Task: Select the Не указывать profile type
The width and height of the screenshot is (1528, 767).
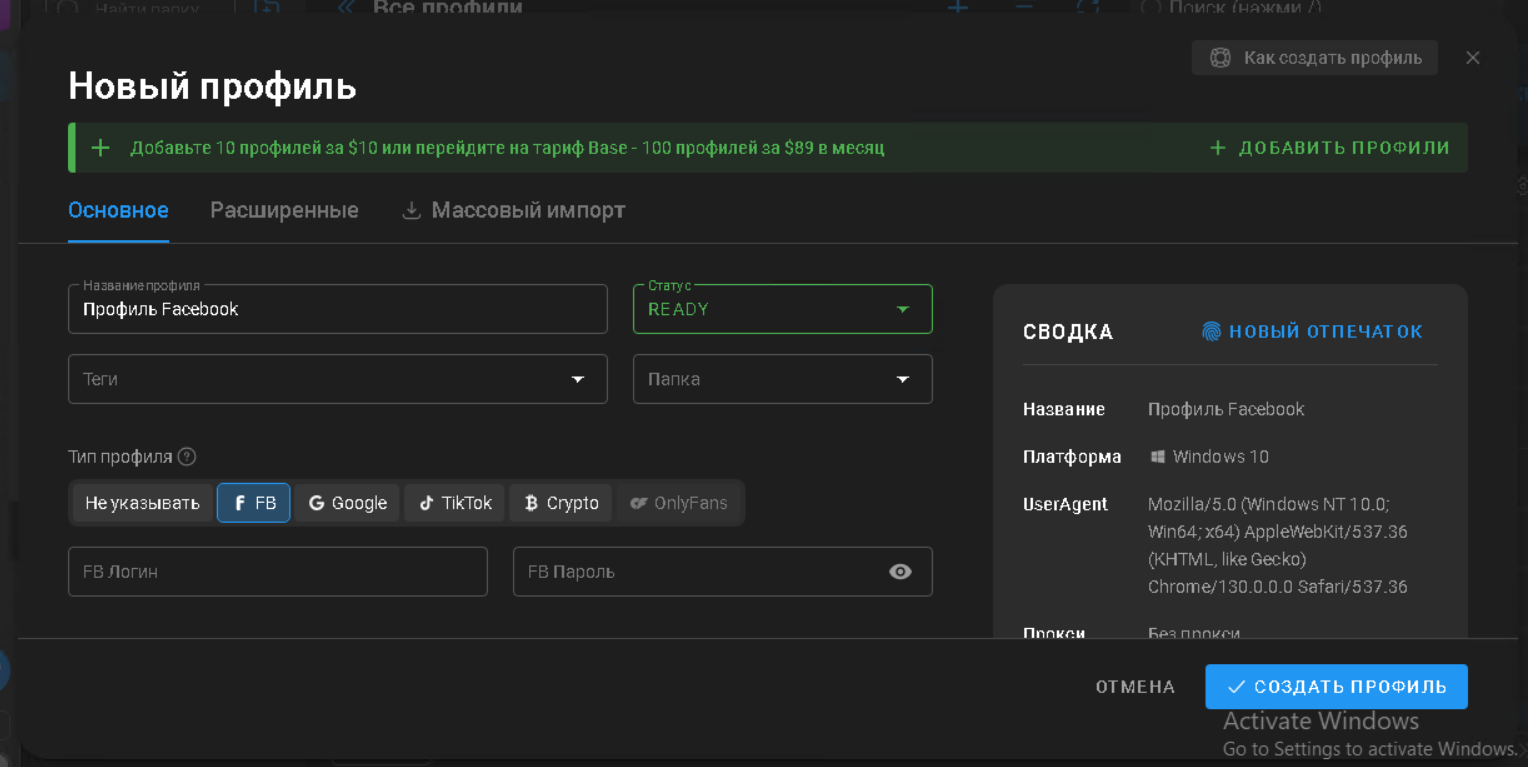Action: coord(142,503)
